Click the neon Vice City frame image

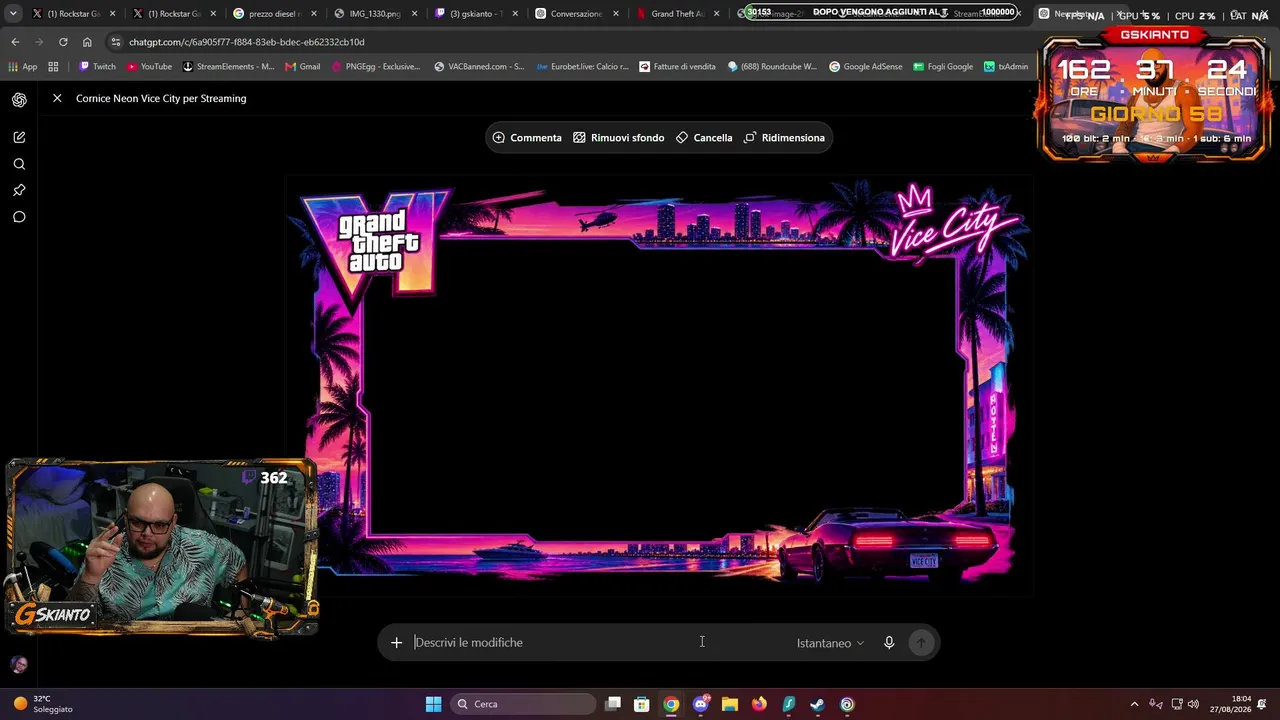(659, 385)
